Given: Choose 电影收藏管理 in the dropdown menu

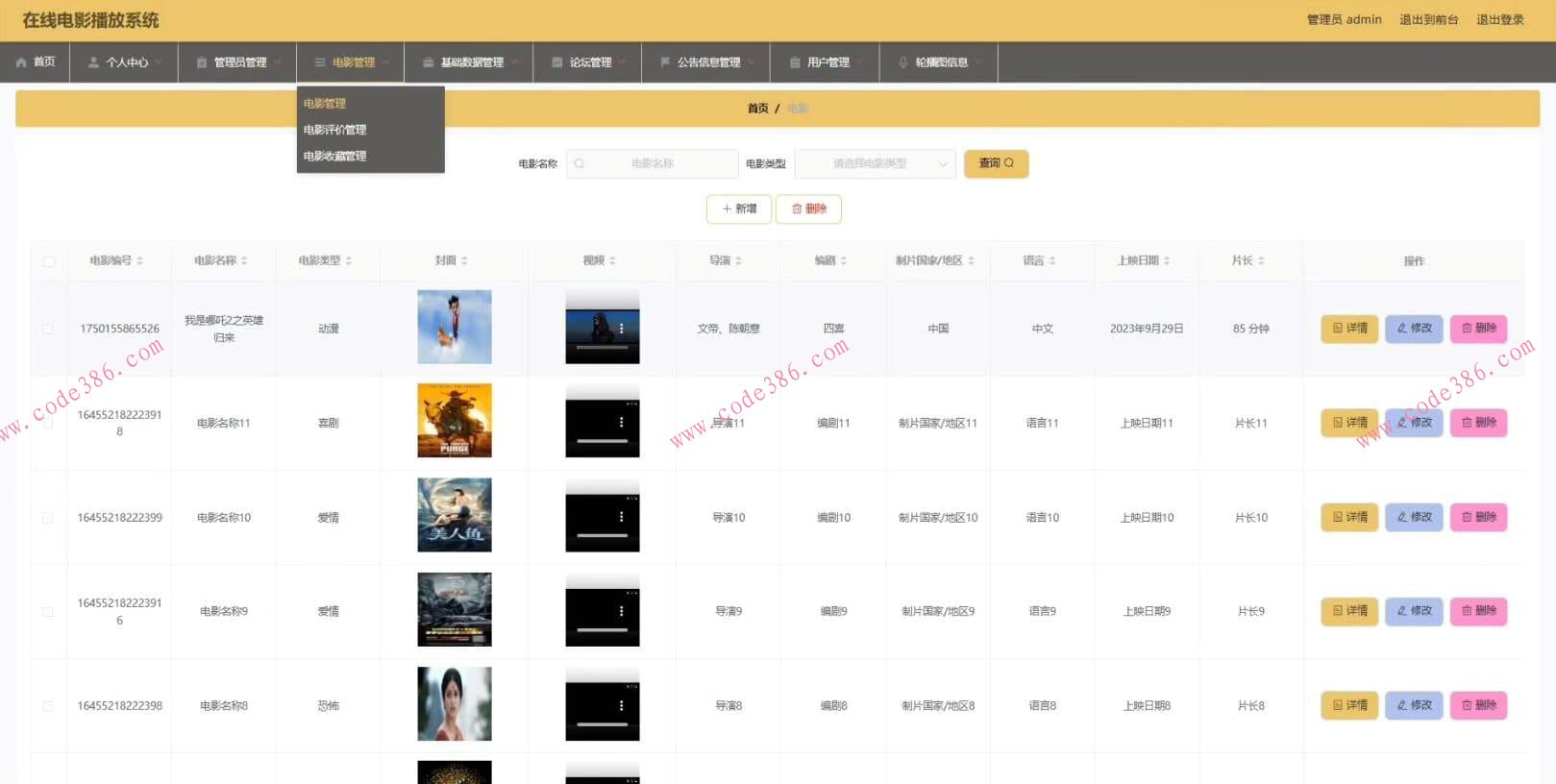Looking at the screenshot, I should (x=334, y=156).
